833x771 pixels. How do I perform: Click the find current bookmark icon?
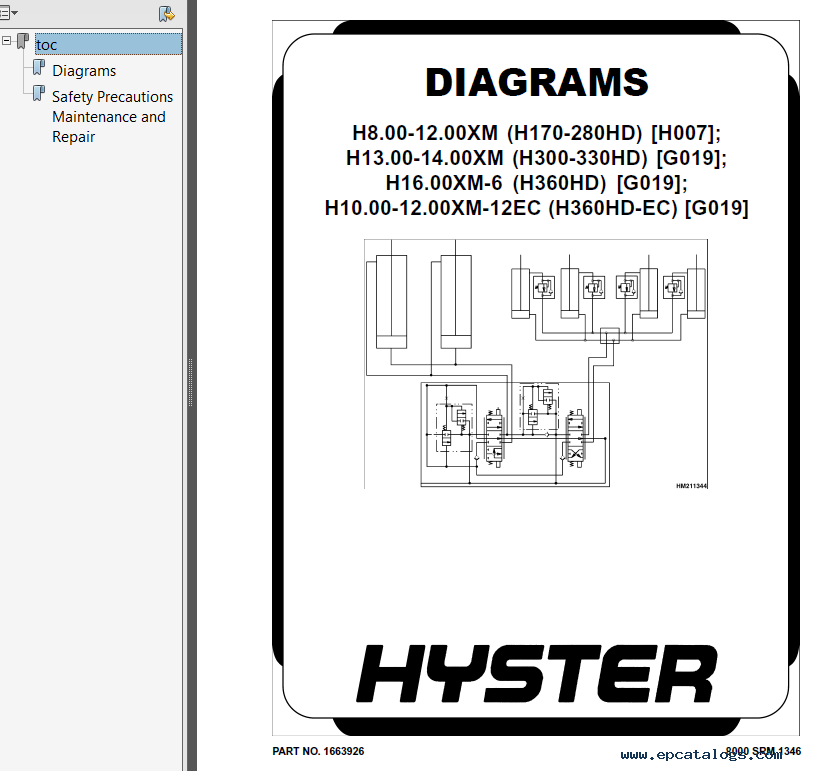[166, 14]
